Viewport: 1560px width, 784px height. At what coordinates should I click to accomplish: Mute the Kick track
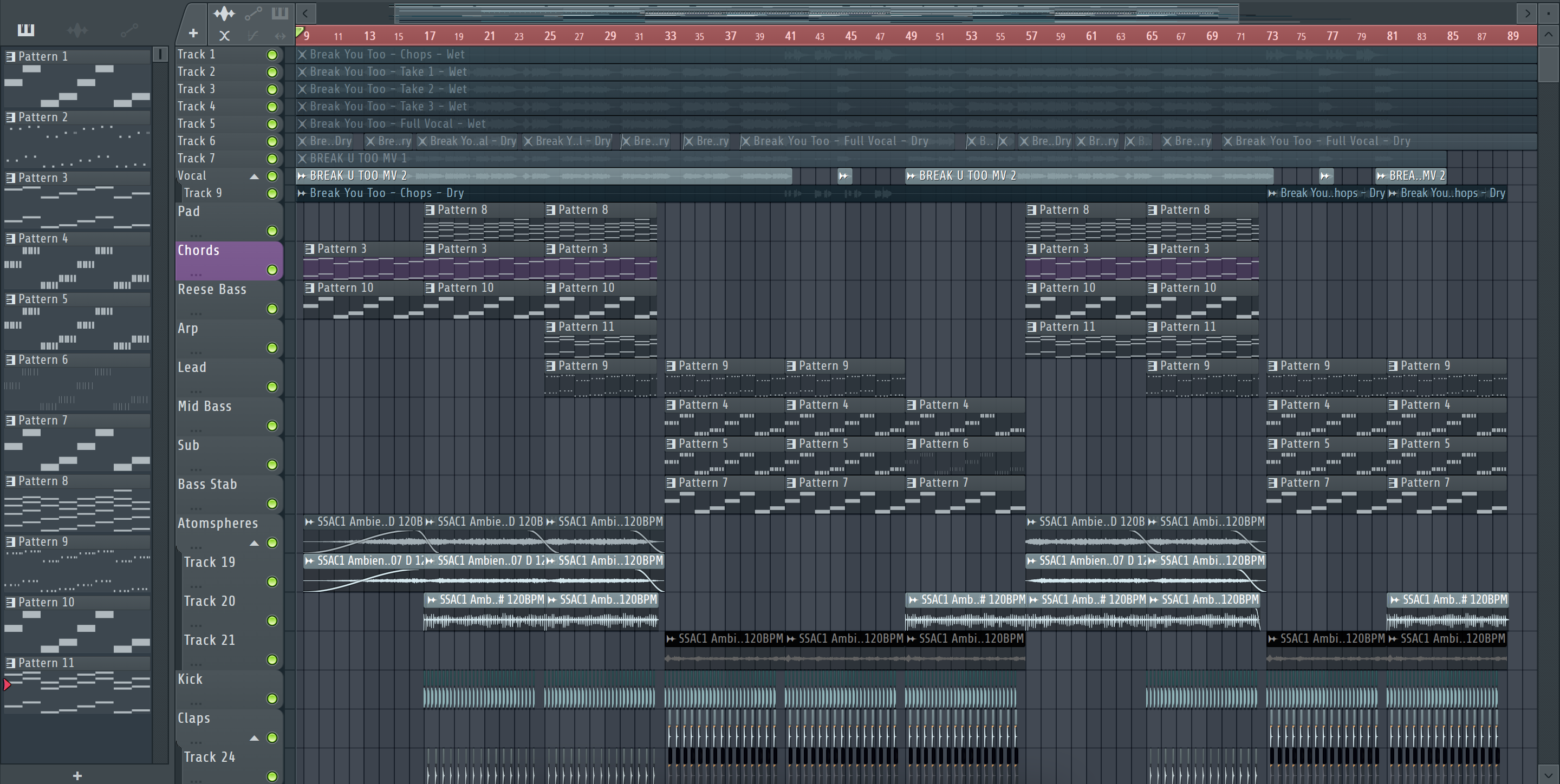[272, 698]
